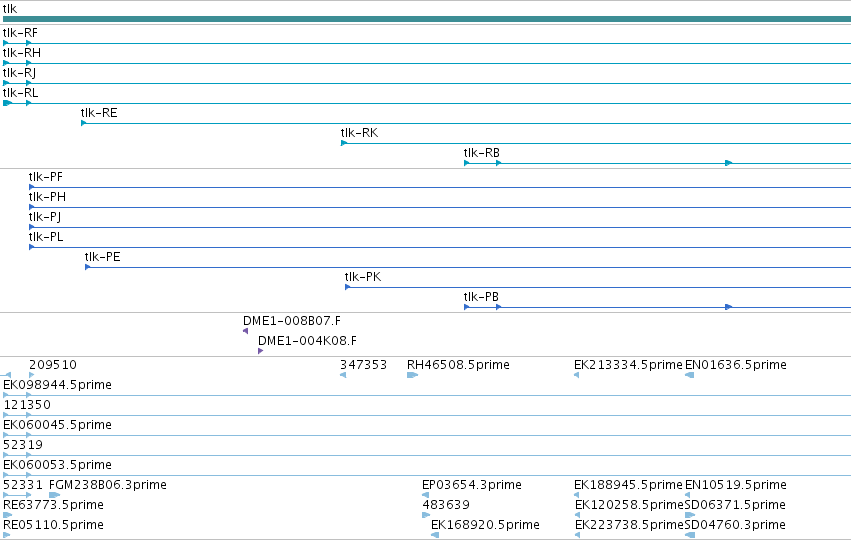Click the 121350 feature label

pyautogui.click(x=27, y=405)
